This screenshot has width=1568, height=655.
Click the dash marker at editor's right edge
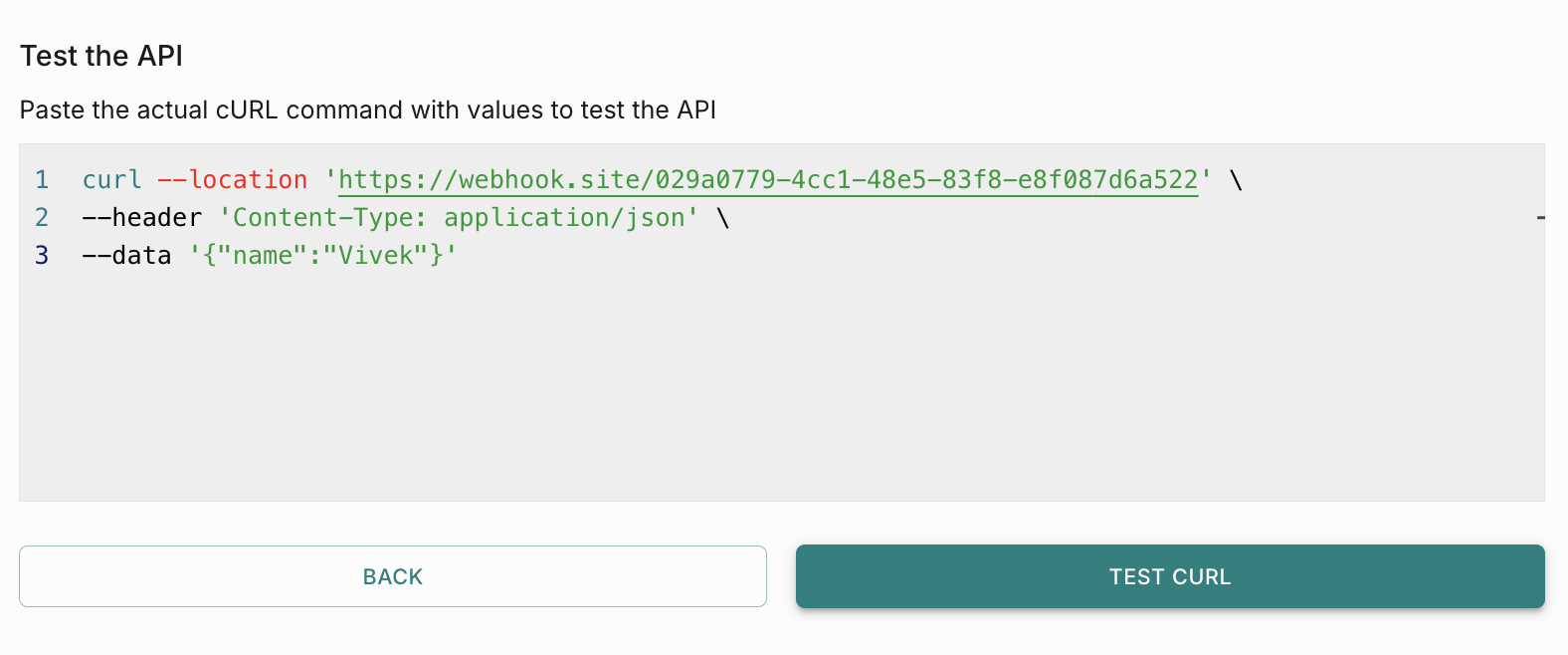click(x=1540, y=216)
